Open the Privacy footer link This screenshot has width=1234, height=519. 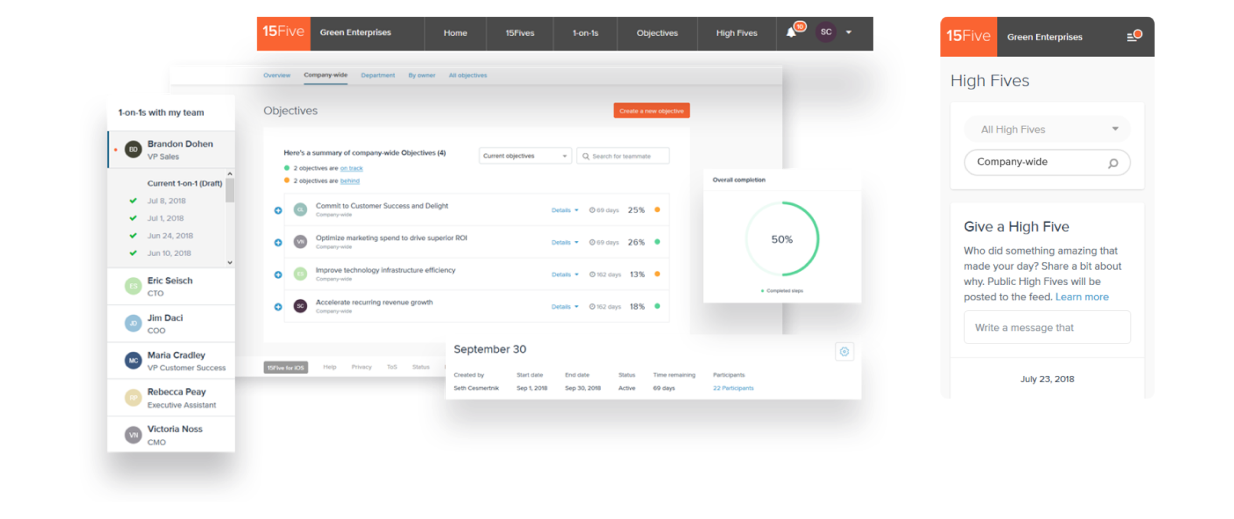361,367
